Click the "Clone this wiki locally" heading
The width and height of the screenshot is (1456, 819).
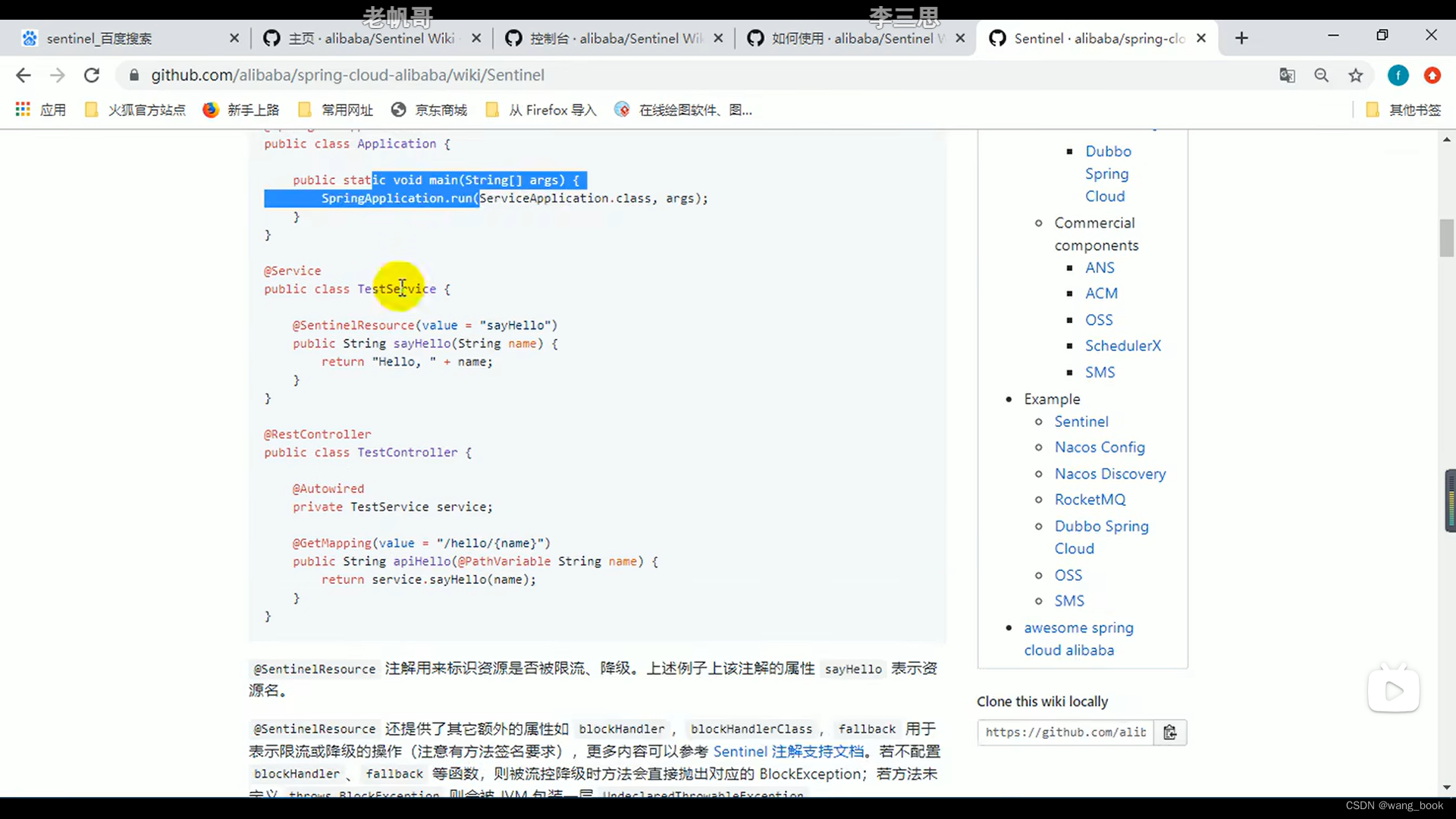[1042, 701]
